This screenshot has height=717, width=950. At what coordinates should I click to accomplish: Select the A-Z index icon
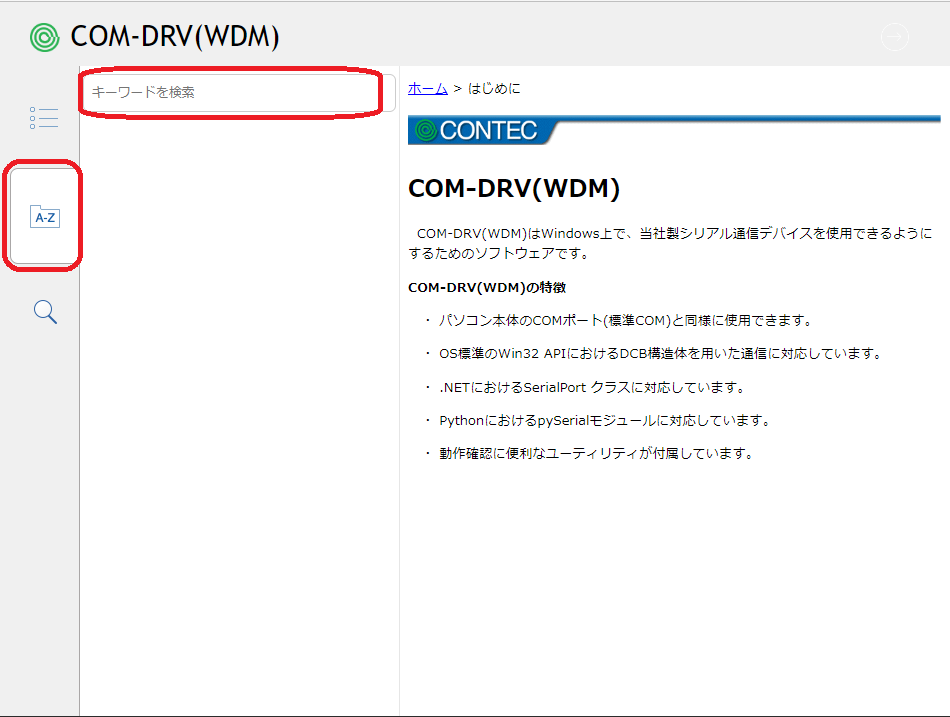(45, 216)
